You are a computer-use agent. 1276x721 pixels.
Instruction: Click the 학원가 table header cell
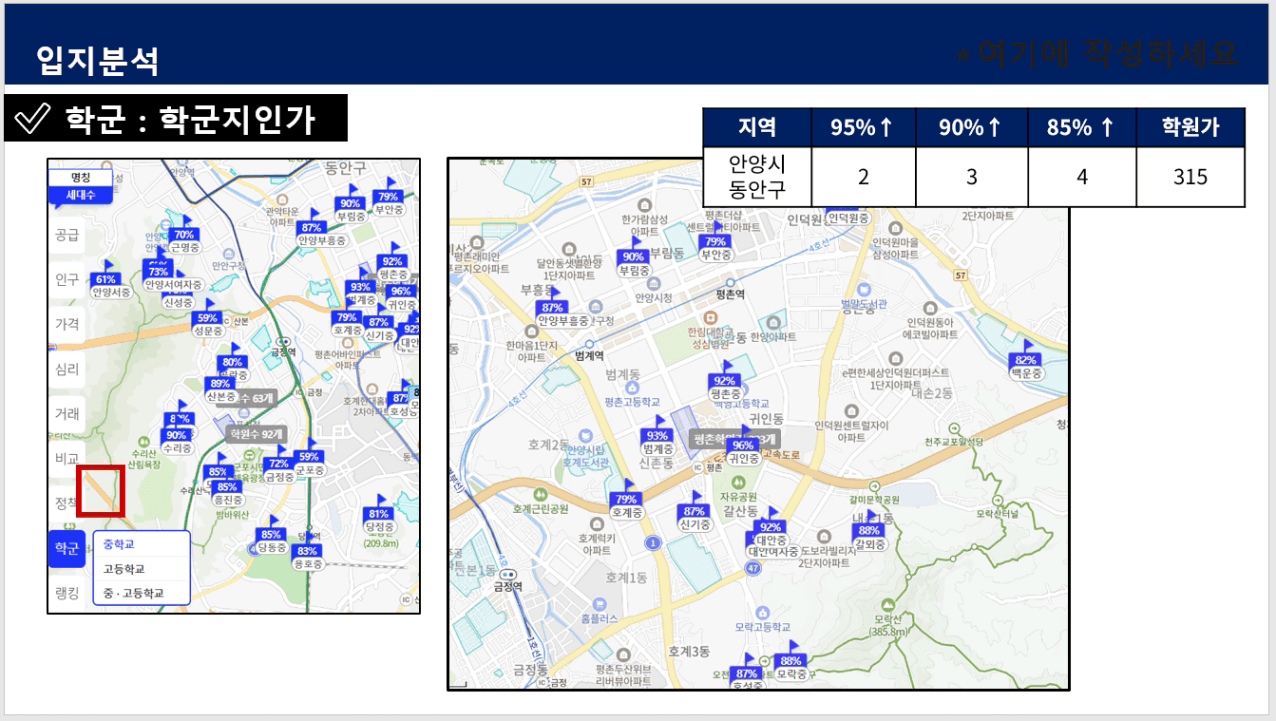pos(1191,128)
